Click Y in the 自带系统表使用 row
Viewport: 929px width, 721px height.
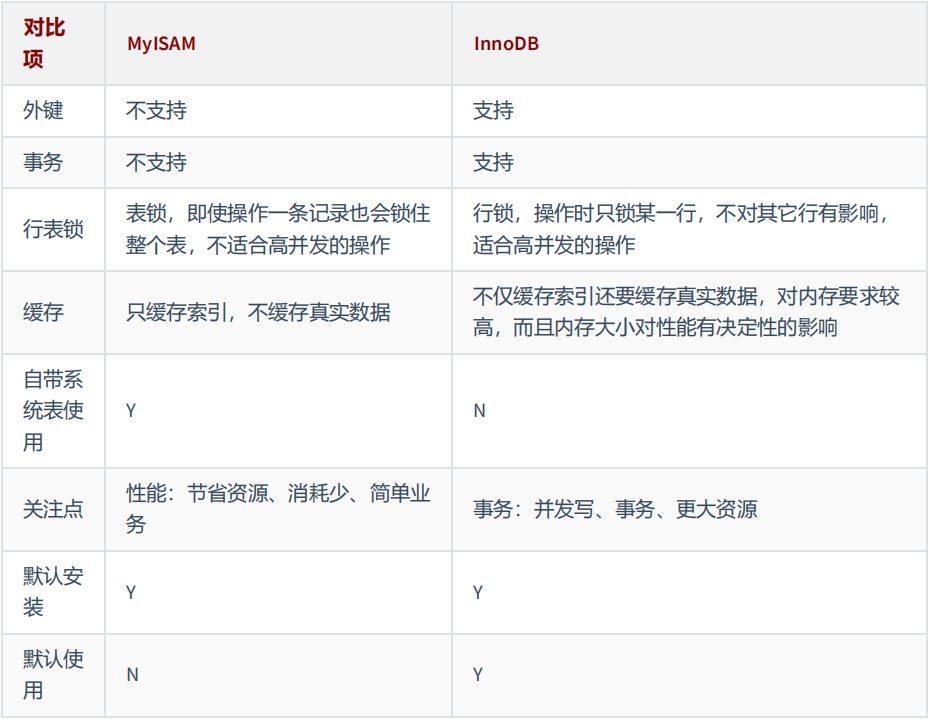click(131, 411)
